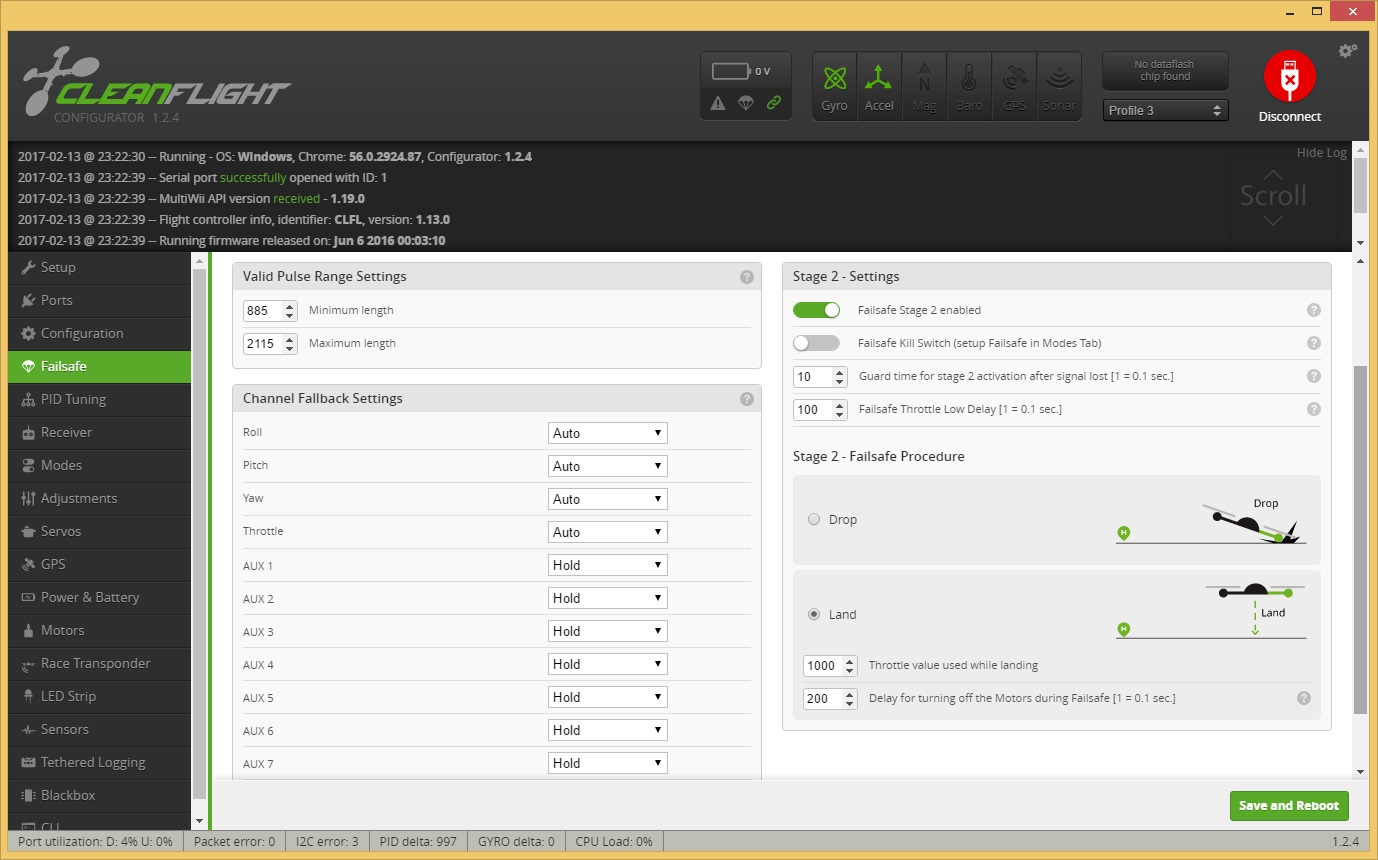The height and width of the screenshot is (860, 1378).
Task: Select the Drop failsafe procedure radio button
Action: 814,519
